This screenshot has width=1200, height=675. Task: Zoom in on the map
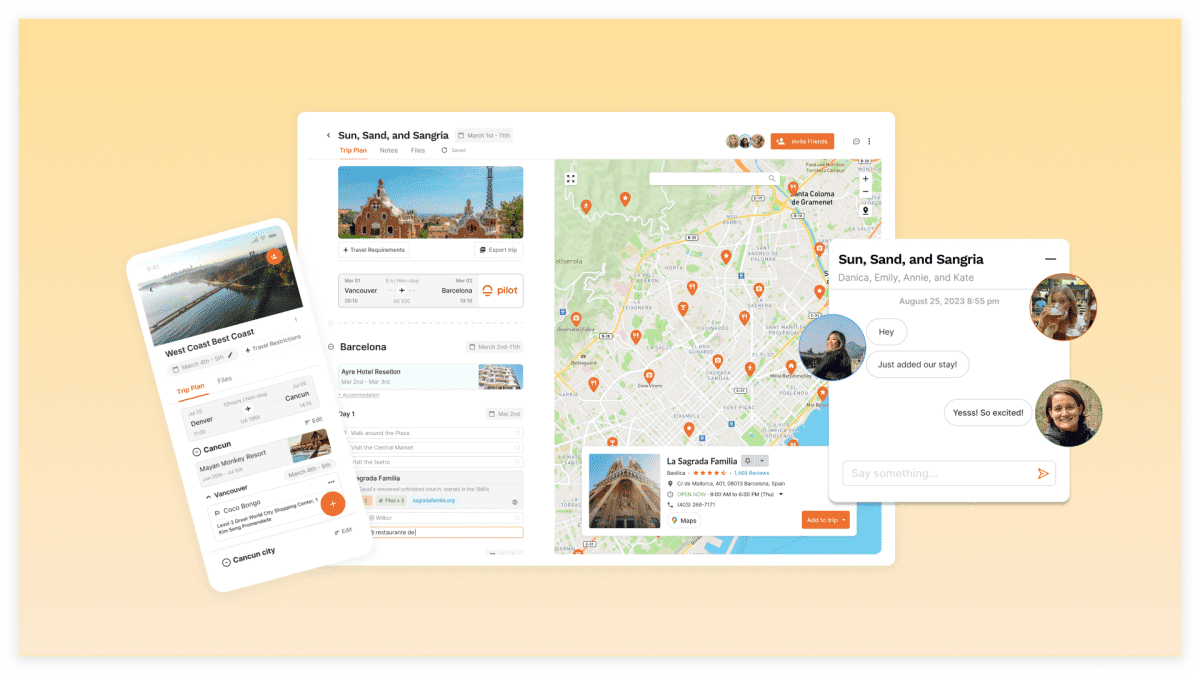[x=865, y=179]
